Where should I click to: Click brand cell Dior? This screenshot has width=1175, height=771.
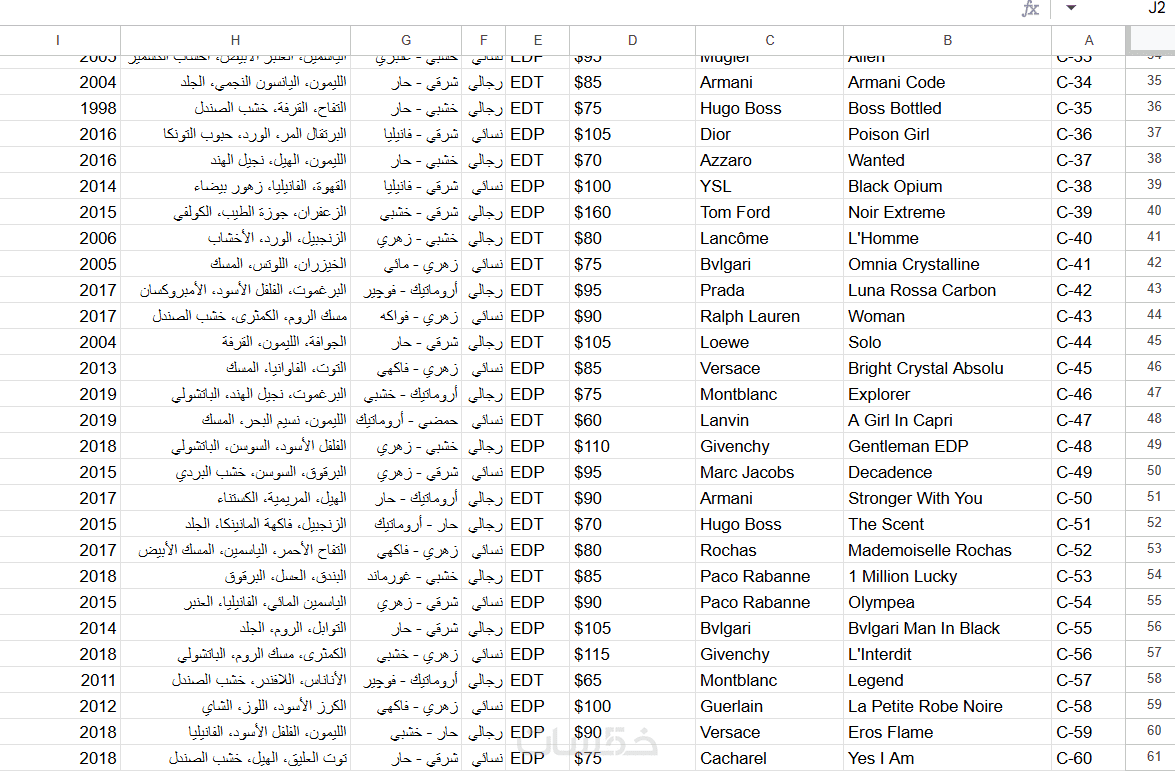pos(770,134)
